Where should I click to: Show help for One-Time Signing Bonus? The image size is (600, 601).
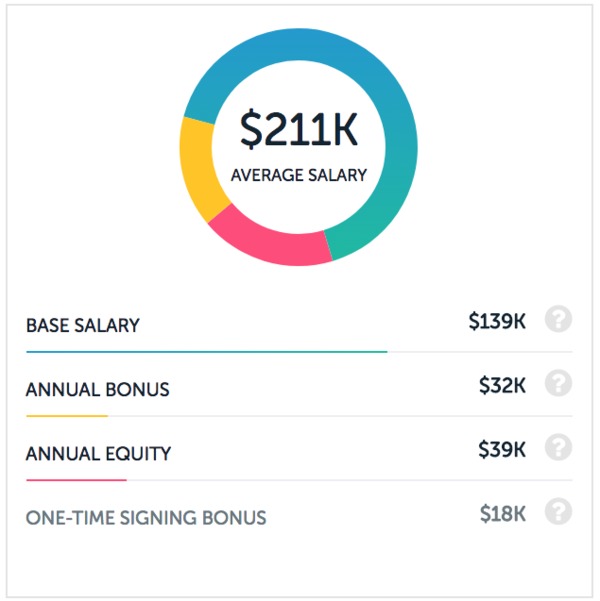pyautogui.click(x=558, y=511)
